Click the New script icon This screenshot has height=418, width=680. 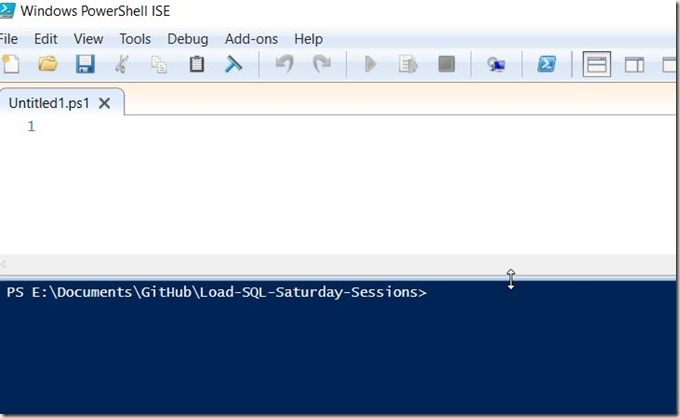(10, 64)
